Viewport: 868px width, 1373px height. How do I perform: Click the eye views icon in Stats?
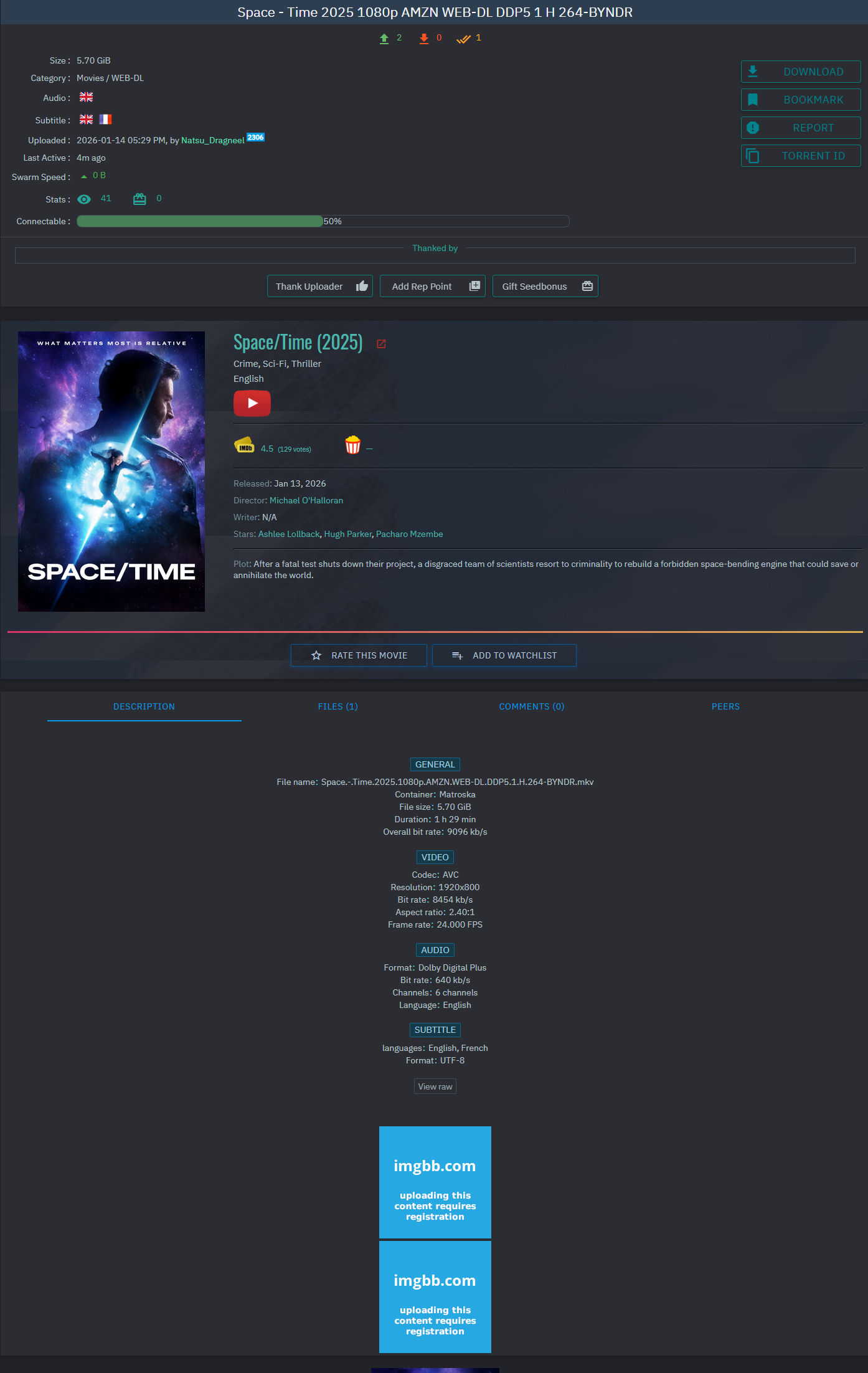84,199
